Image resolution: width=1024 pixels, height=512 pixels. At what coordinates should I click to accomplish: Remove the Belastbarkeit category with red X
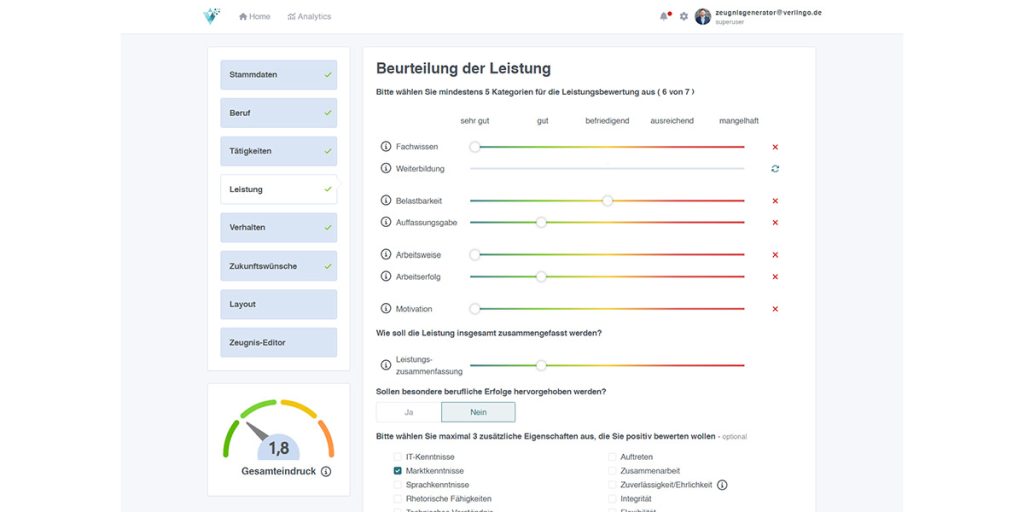[x=775, y=201]
